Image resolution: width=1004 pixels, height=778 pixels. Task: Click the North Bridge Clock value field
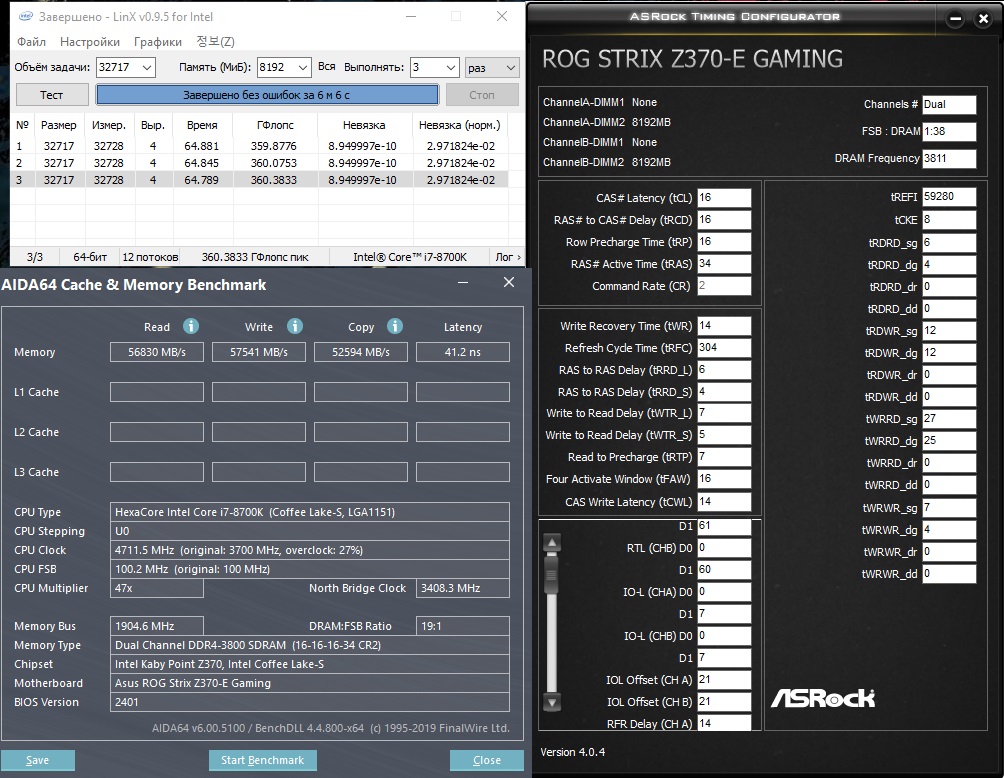[x=462, y=588]
